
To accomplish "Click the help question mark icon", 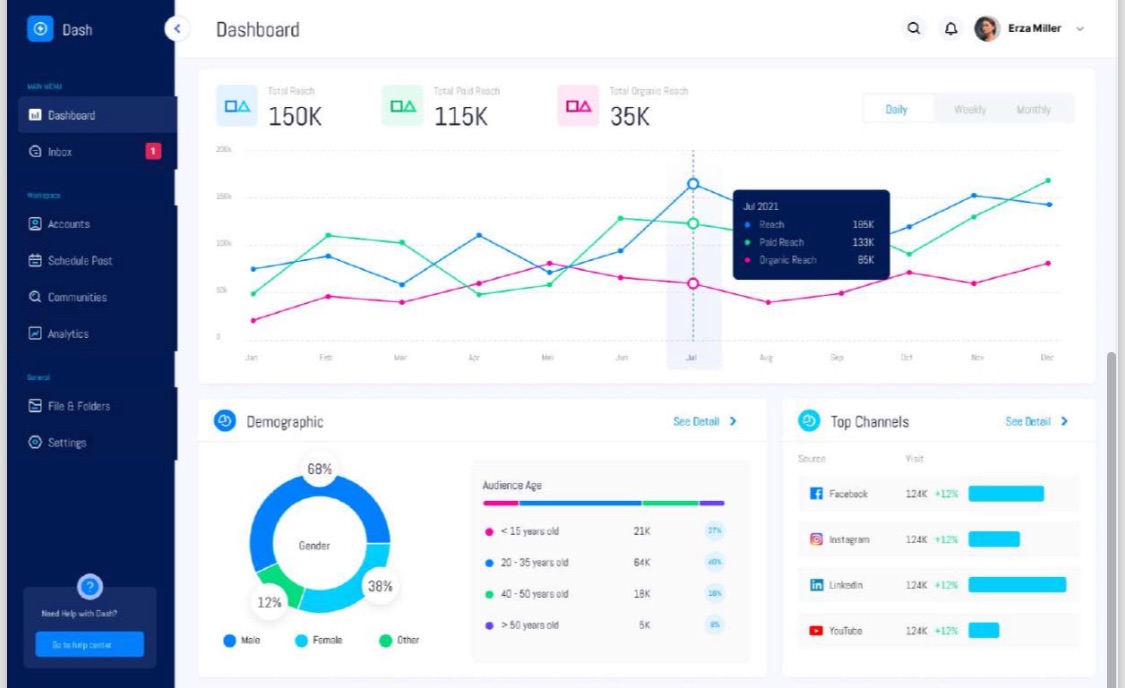I will [x=90, y=587].
